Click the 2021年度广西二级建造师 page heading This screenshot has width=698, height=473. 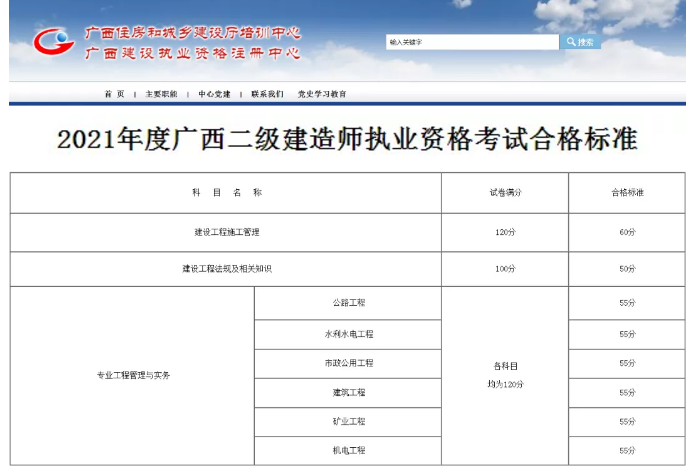[347, 140]
